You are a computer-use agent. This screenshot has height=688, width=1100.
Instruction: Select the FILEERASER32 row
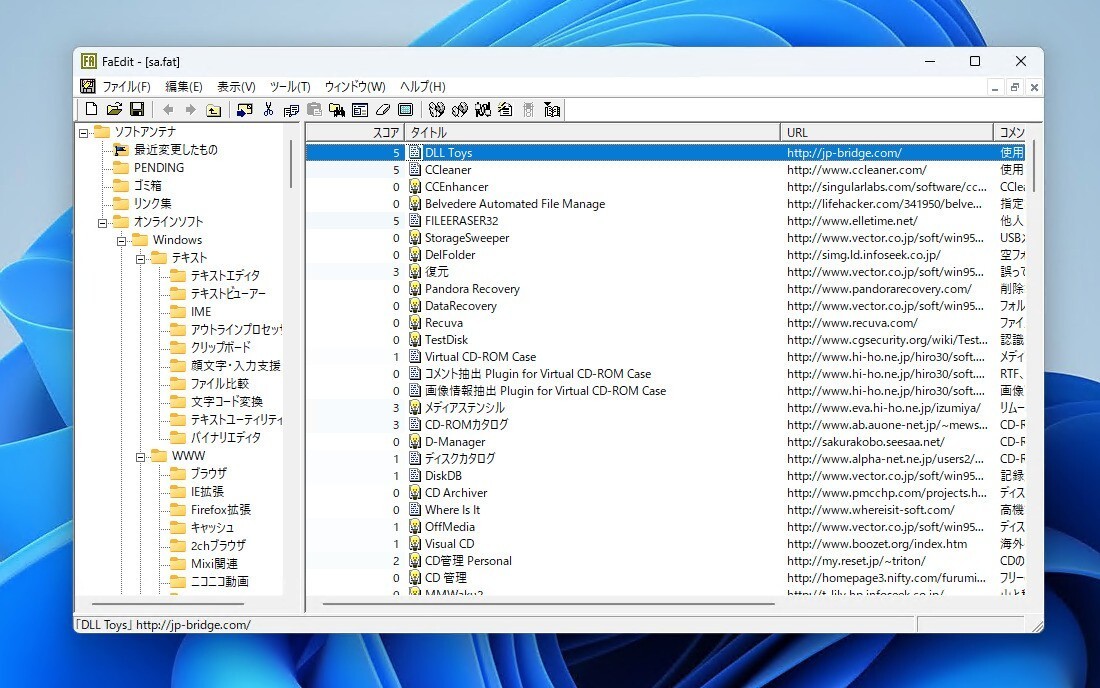coord(665,221)
